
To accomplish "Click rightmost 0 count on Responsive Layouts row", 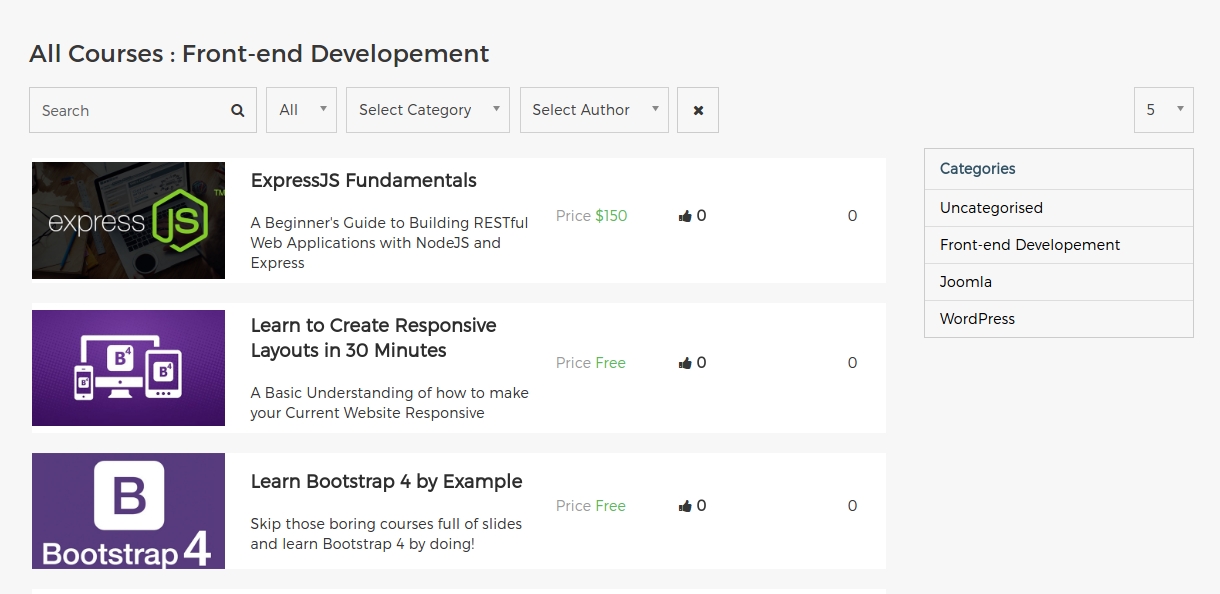I will 852,363.
